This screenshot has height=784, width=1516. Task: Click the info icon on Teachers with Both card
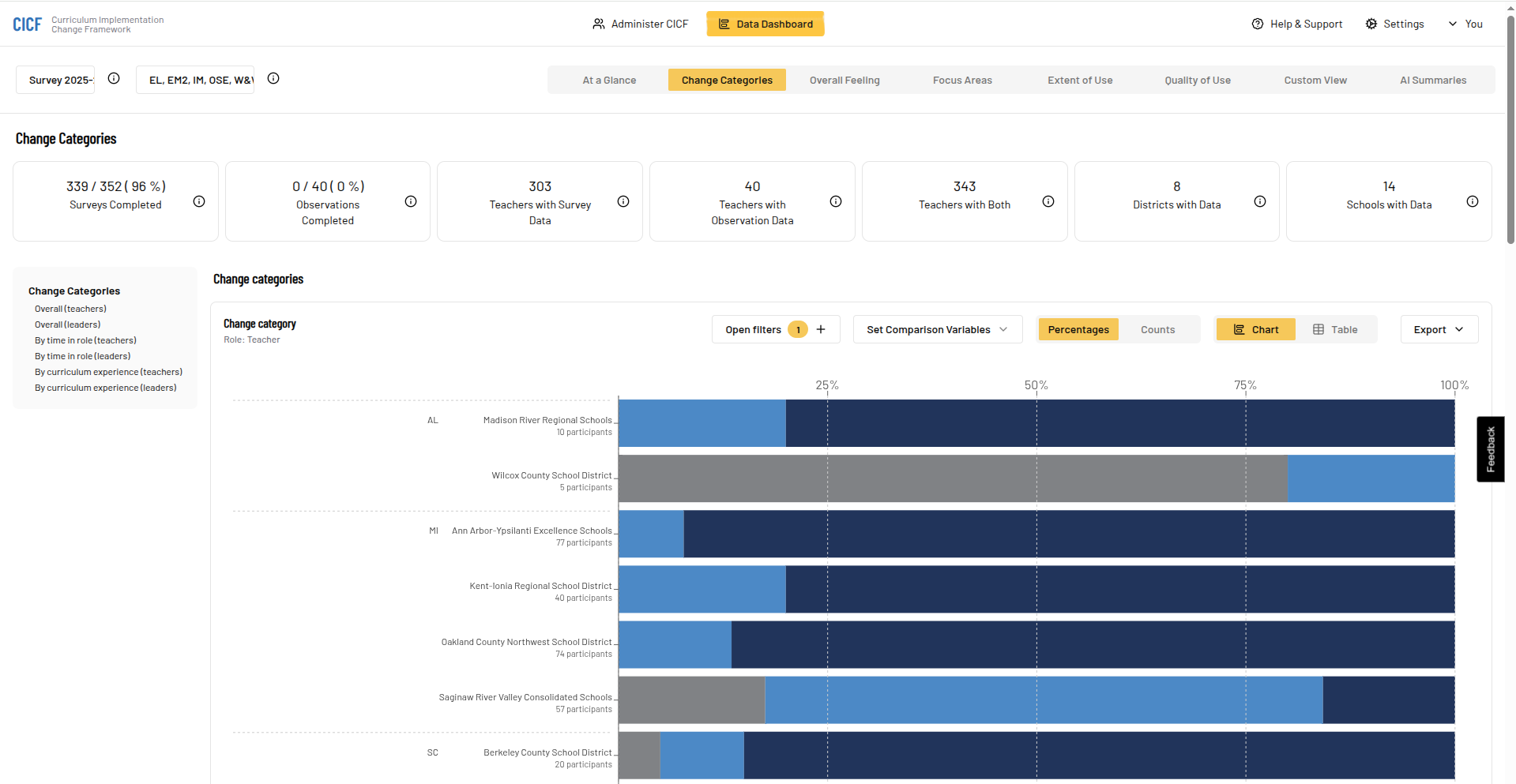1048,201
